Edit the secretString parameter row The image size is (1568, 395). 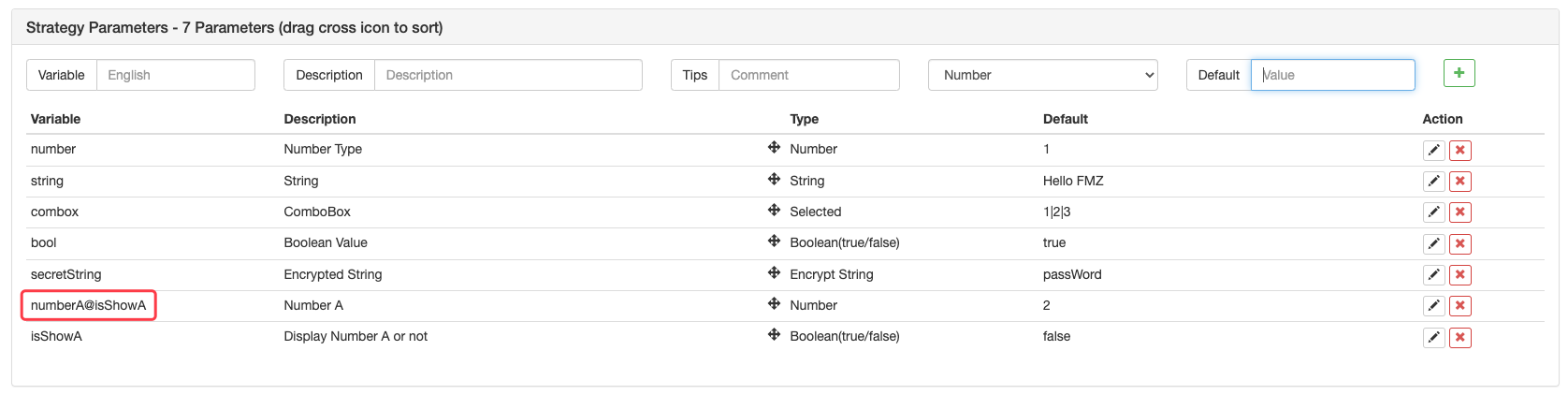tap(1433, 274)
